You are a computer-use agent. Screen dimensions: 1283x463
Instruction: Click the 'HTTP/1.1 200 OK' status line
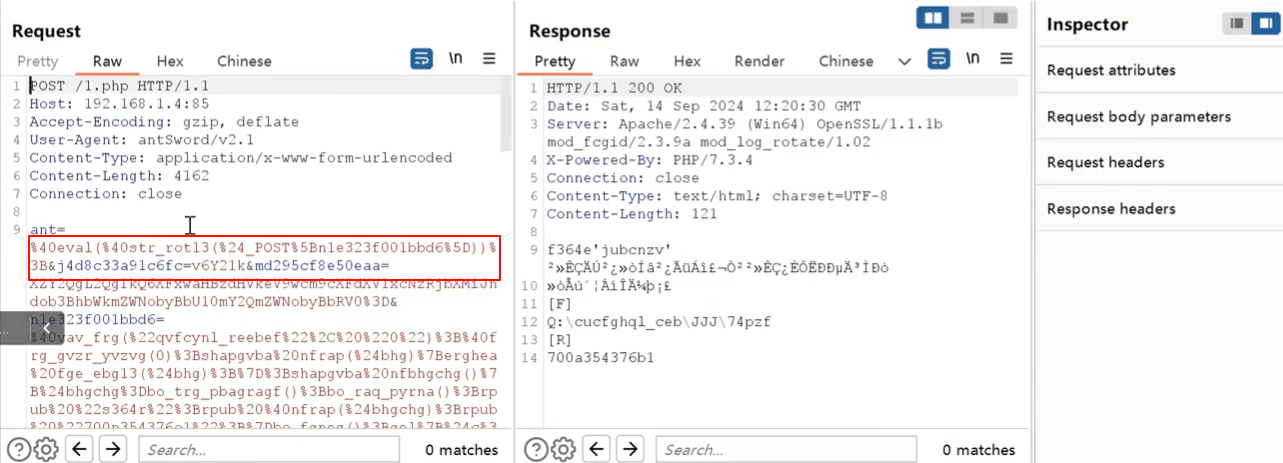(x=614, y=88)
